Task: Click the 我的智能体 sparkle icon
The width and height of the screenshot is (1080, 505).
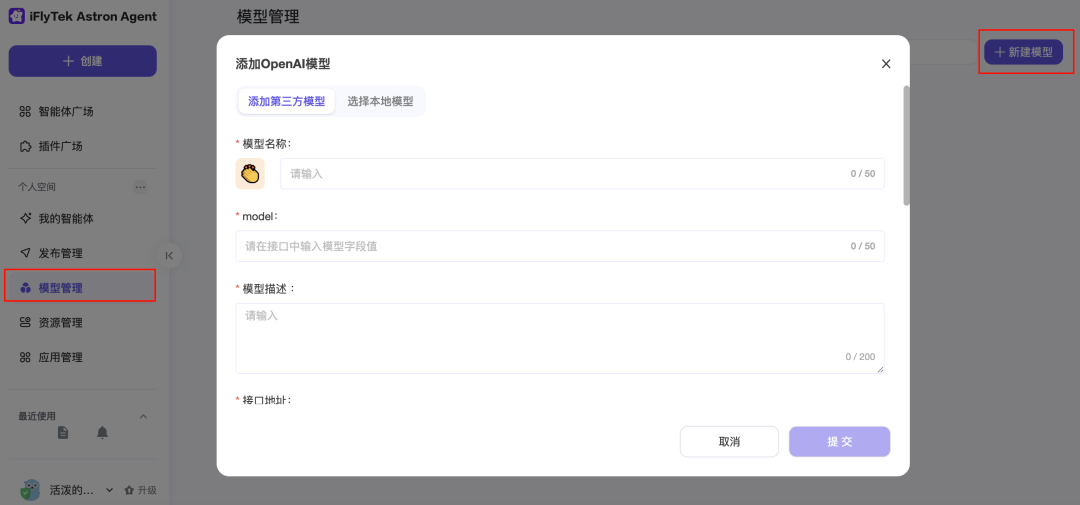Action: 25,218
